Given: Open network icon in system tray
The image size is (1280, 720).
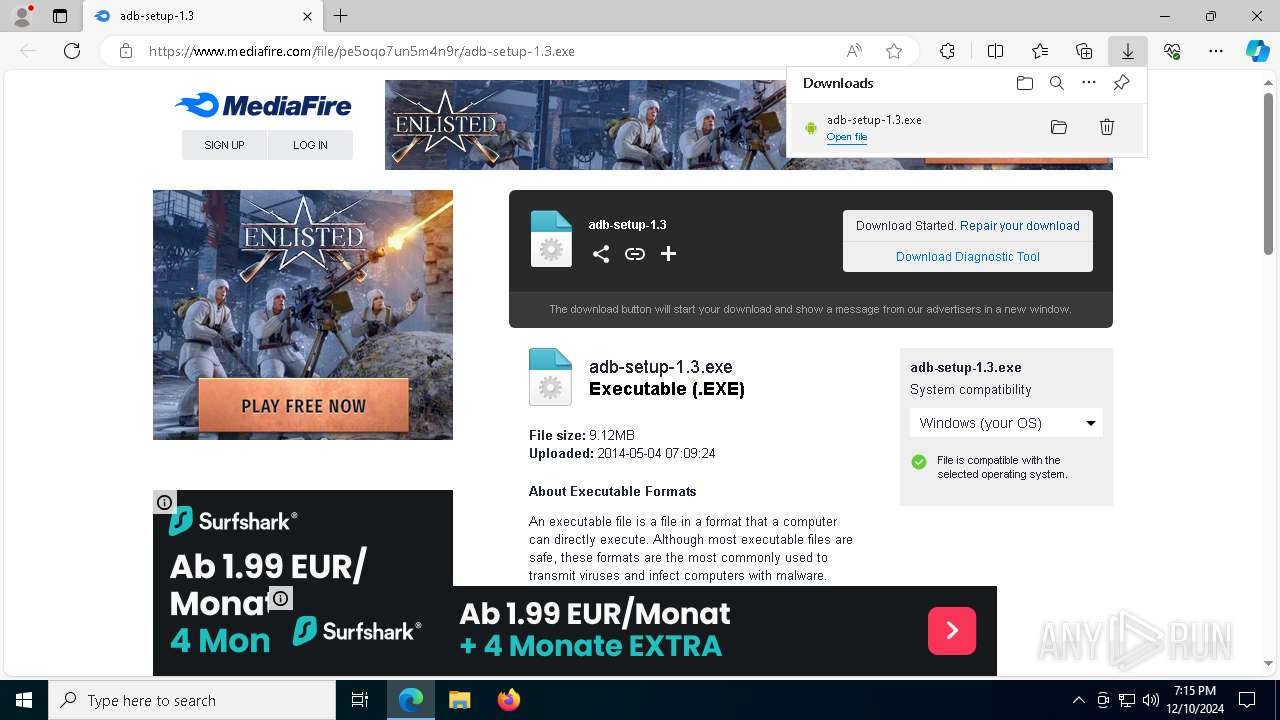Looking at the screenshot, I should click(1126, 700).
